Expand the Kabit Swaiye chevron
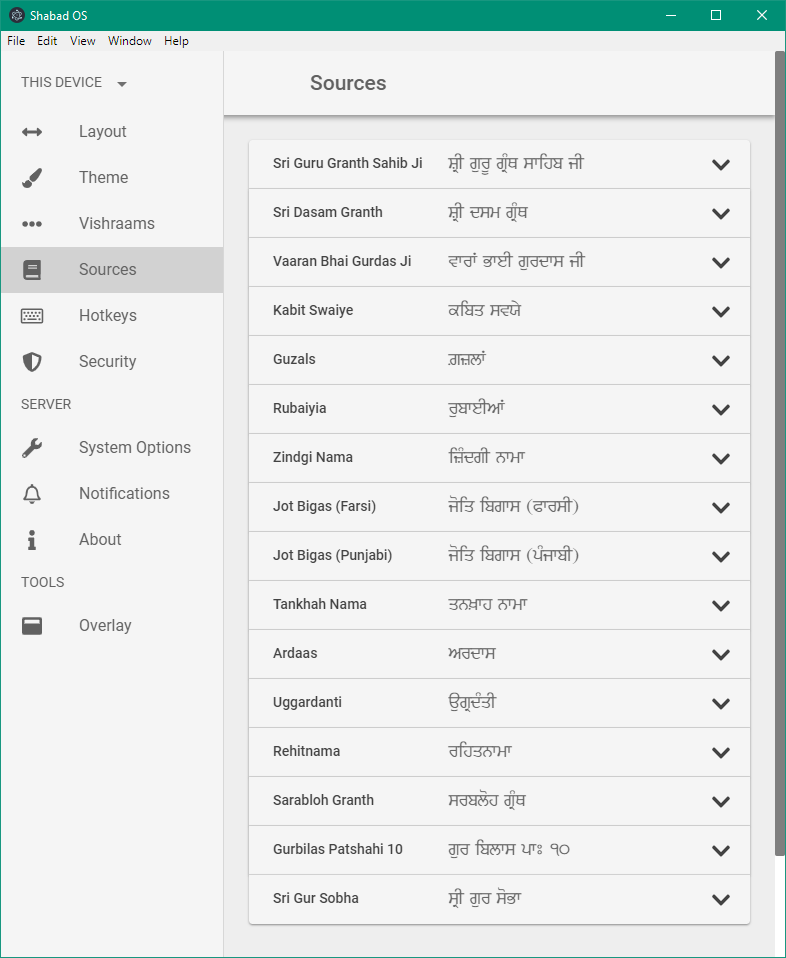 721,311
